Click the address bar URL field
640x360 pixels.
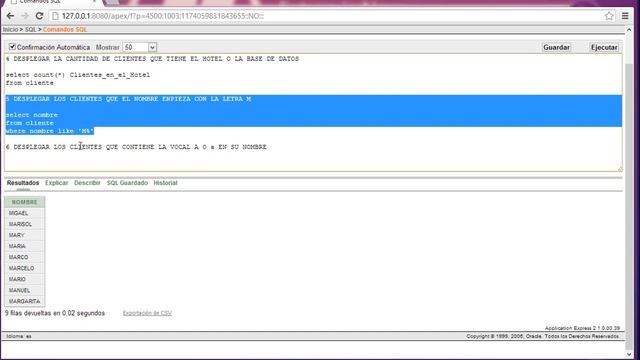327,16
